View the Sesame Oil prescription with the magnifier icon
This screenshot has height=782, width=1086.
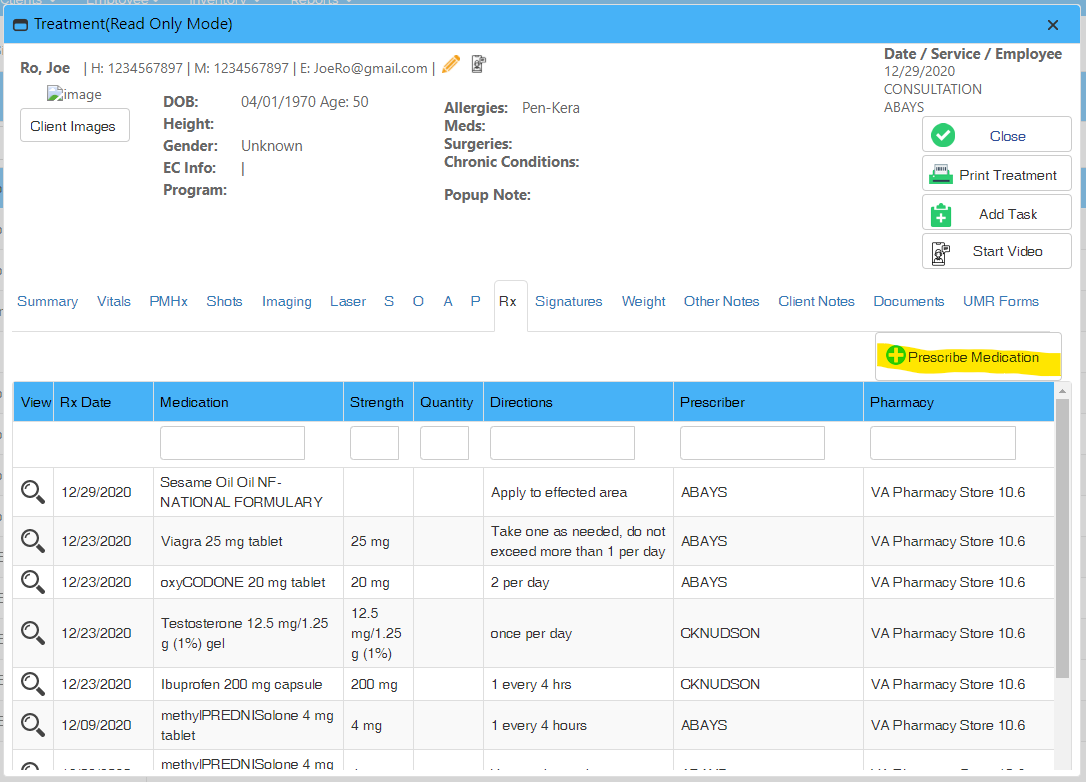pyautogui.click(x=33, y=492)
